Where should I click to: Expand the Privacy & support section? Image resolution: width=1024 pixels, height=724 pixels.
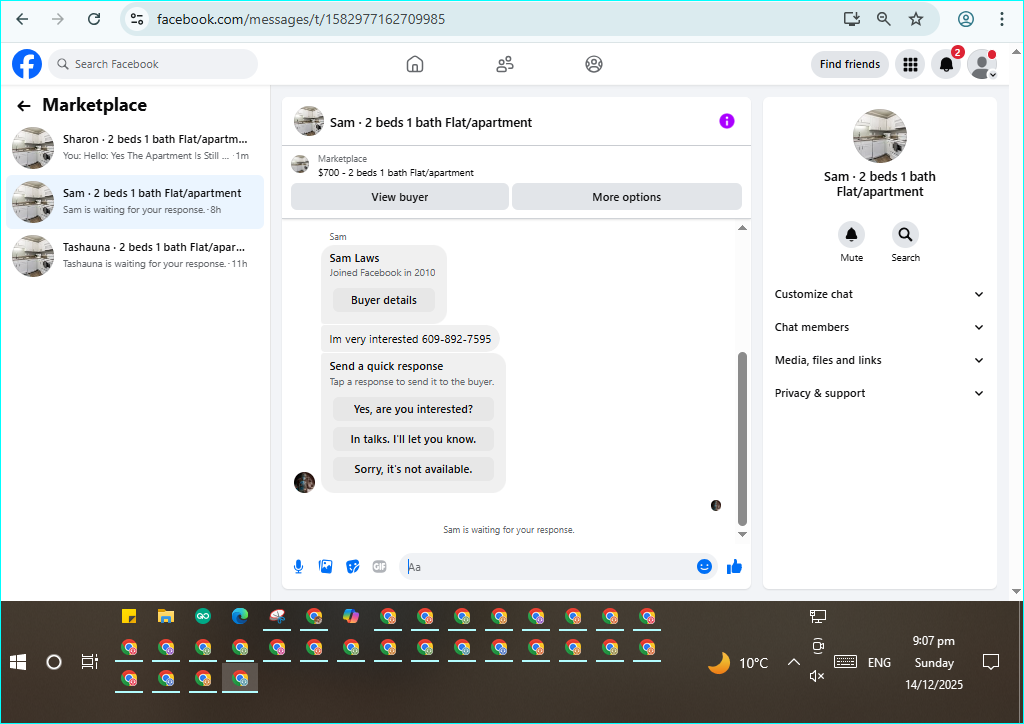(x=879, y=393)
